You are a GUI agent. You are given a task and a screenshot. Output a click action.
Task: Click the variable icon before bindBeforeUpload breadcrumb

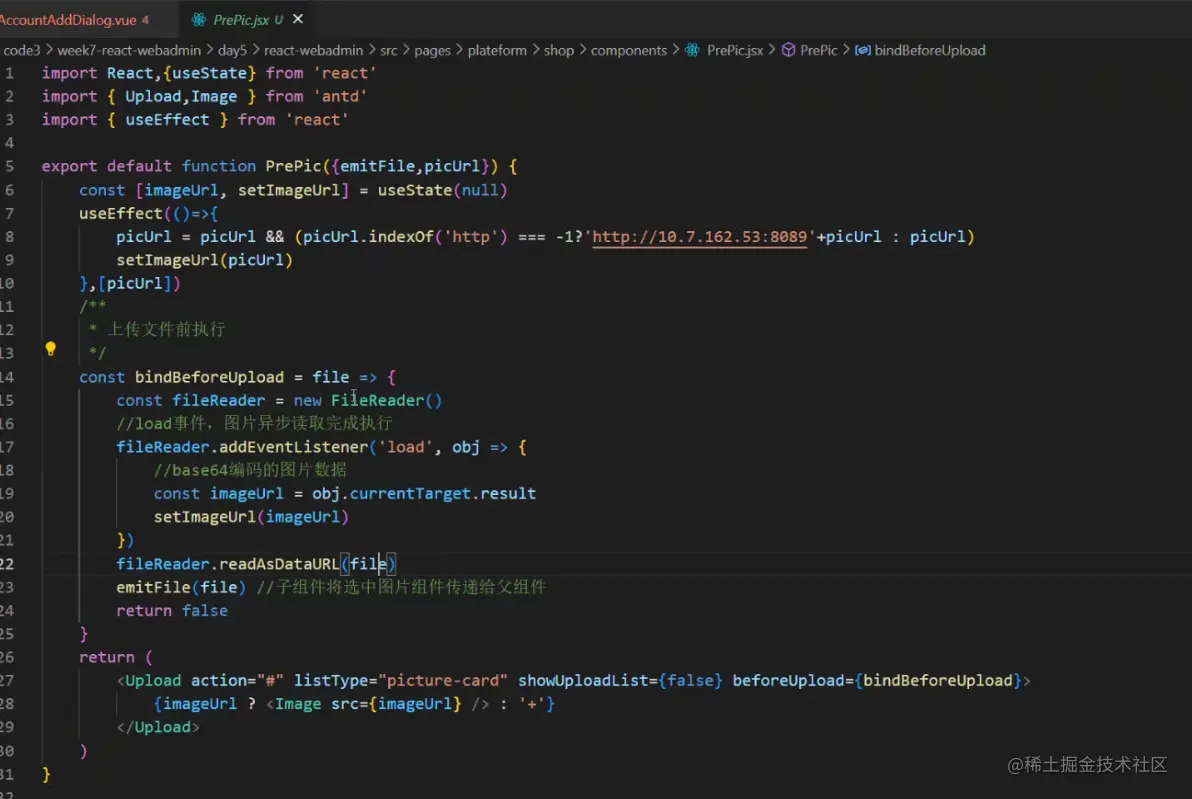pyautogui.click(x=863, y=50)
